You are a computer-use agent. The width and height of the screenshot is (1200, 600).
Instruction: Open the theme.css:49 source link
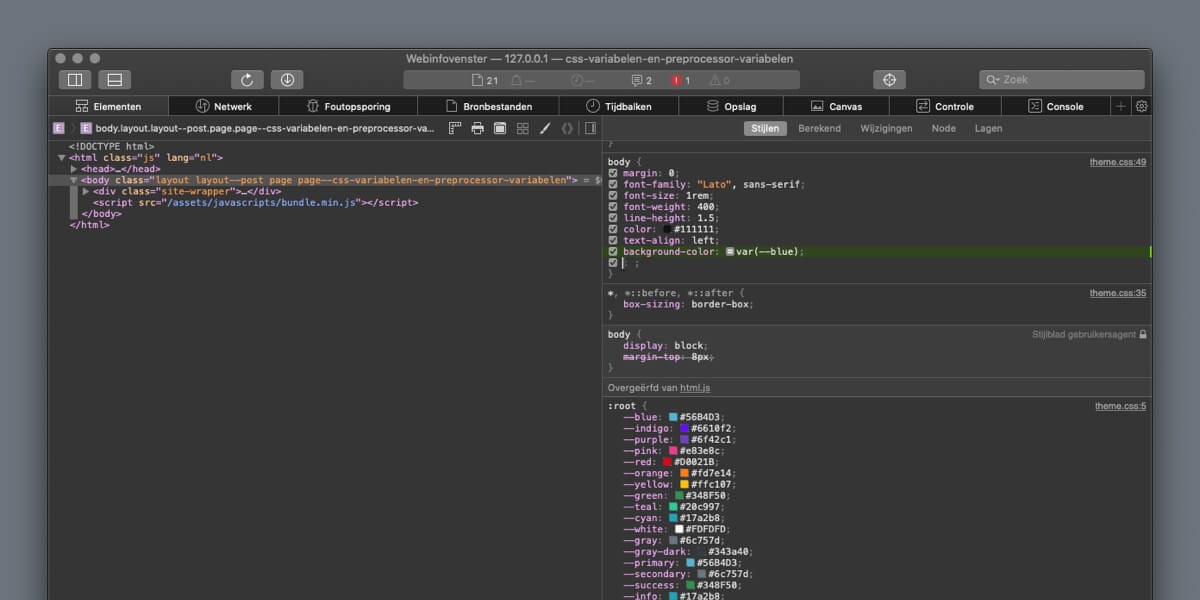pyautogui.click(x=1118, y=162)
